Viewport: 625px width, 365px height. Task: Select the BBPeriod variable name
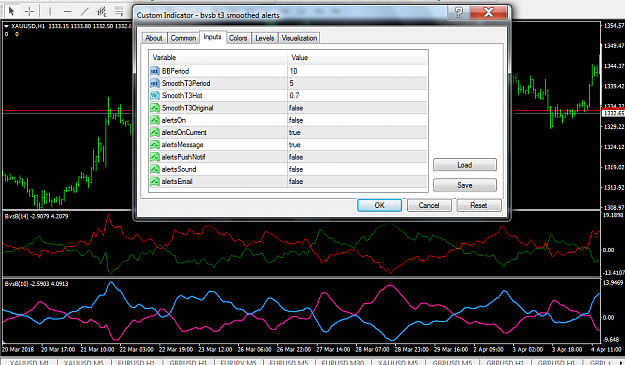point(175,71)
